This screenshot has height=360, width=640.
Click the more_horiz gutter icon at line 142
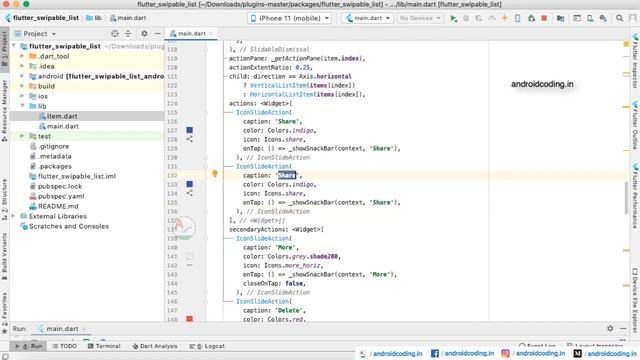189,265
